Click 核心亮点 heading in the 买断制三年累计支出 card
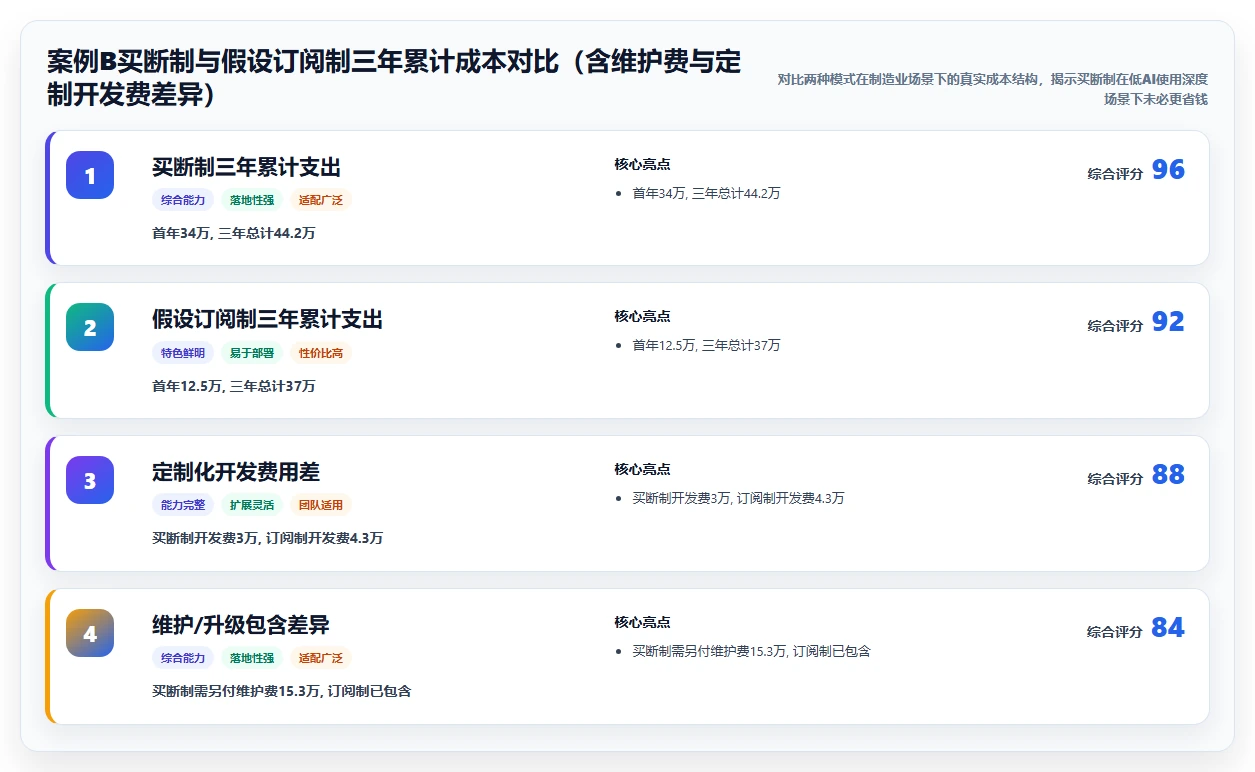The width and height of the screenshot is (1255, 772). [x=642, y=164]
